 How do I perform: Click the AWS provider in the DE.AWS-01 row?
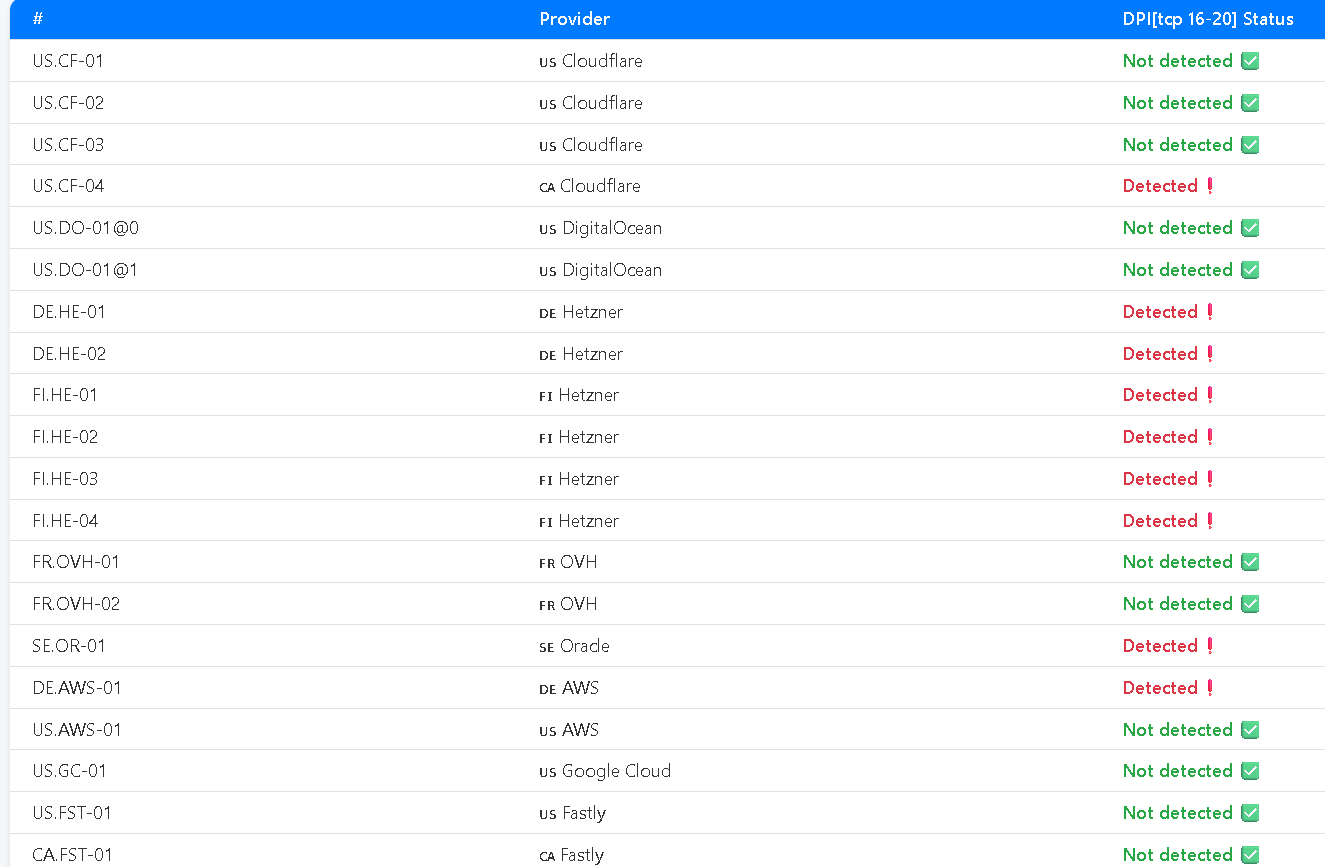pos(569,688)
